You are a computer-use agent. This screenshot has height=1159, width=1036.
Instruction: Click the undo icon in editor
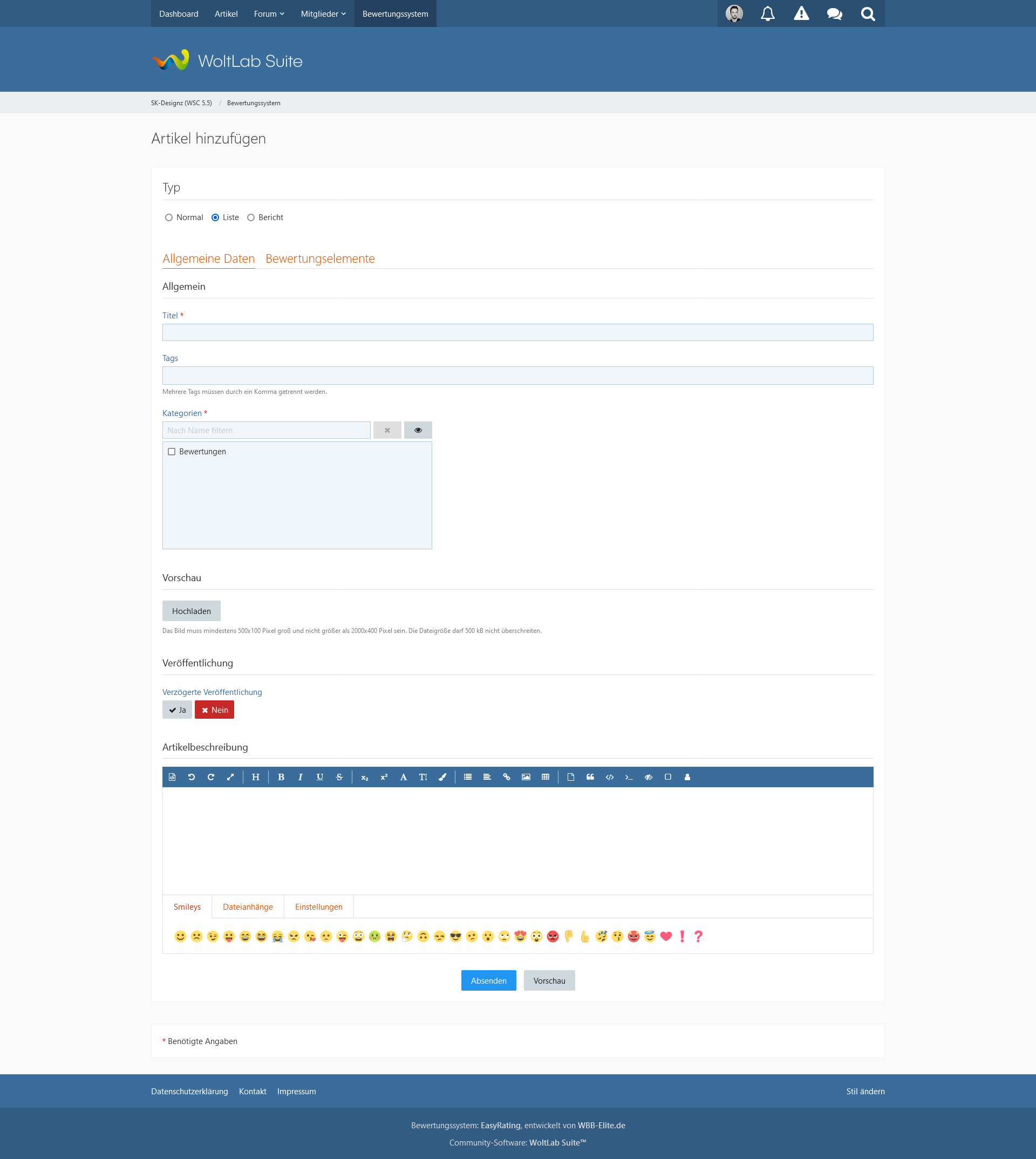coord(191,777)
